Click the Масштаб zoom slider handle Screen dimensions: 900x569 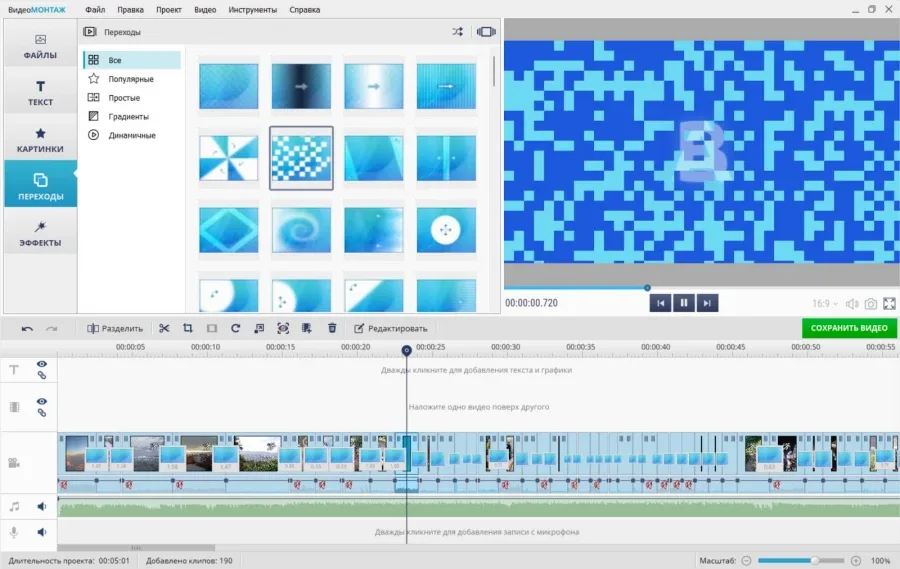814,561
